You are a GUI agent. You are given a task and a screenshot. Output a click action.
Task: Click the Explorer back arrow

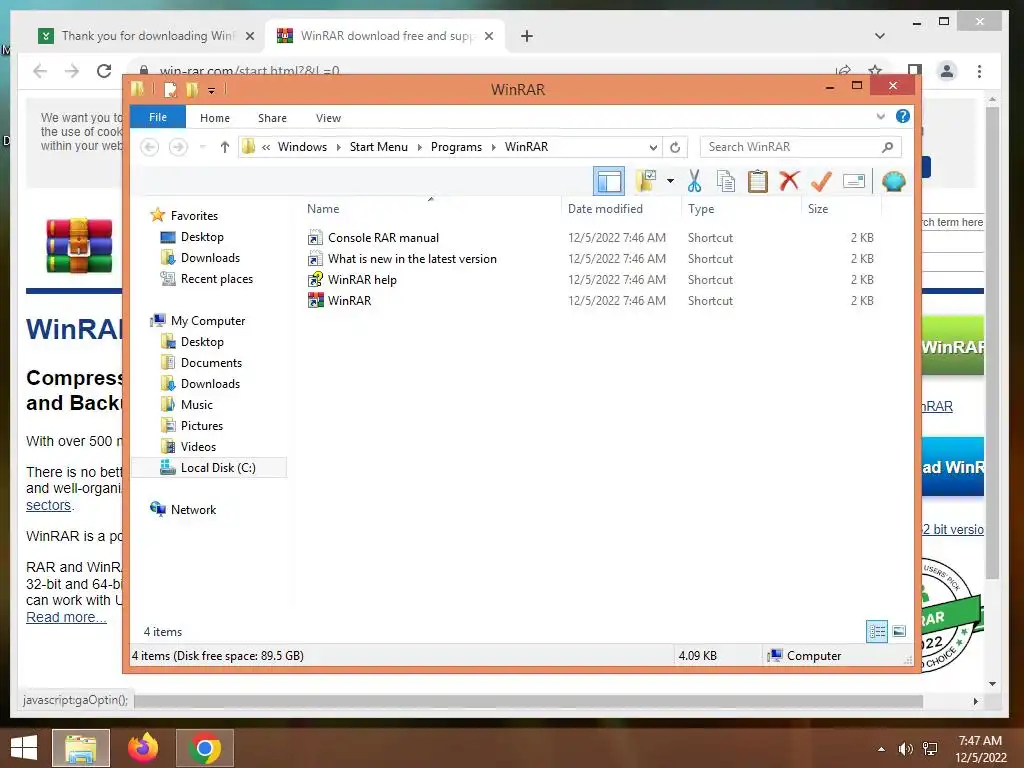(x=150, y=147)
